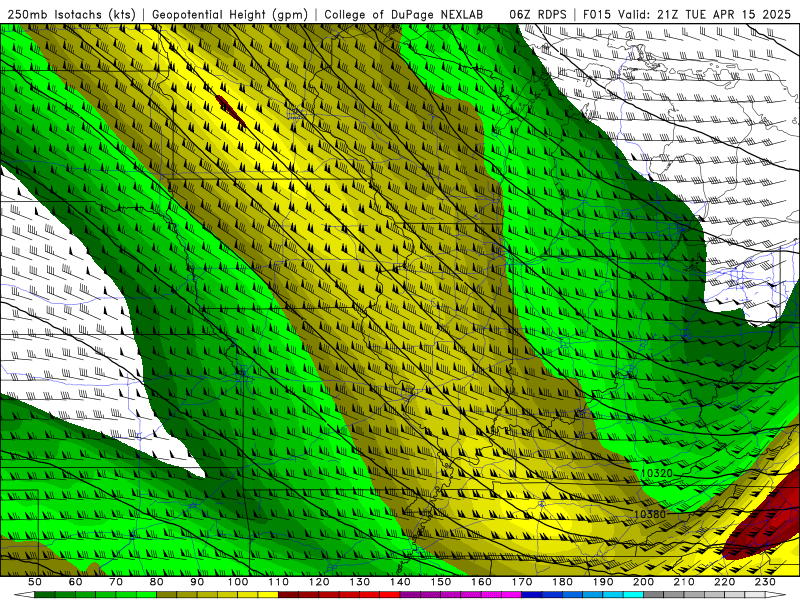Click the colorbar value 210

click(685, 582)
